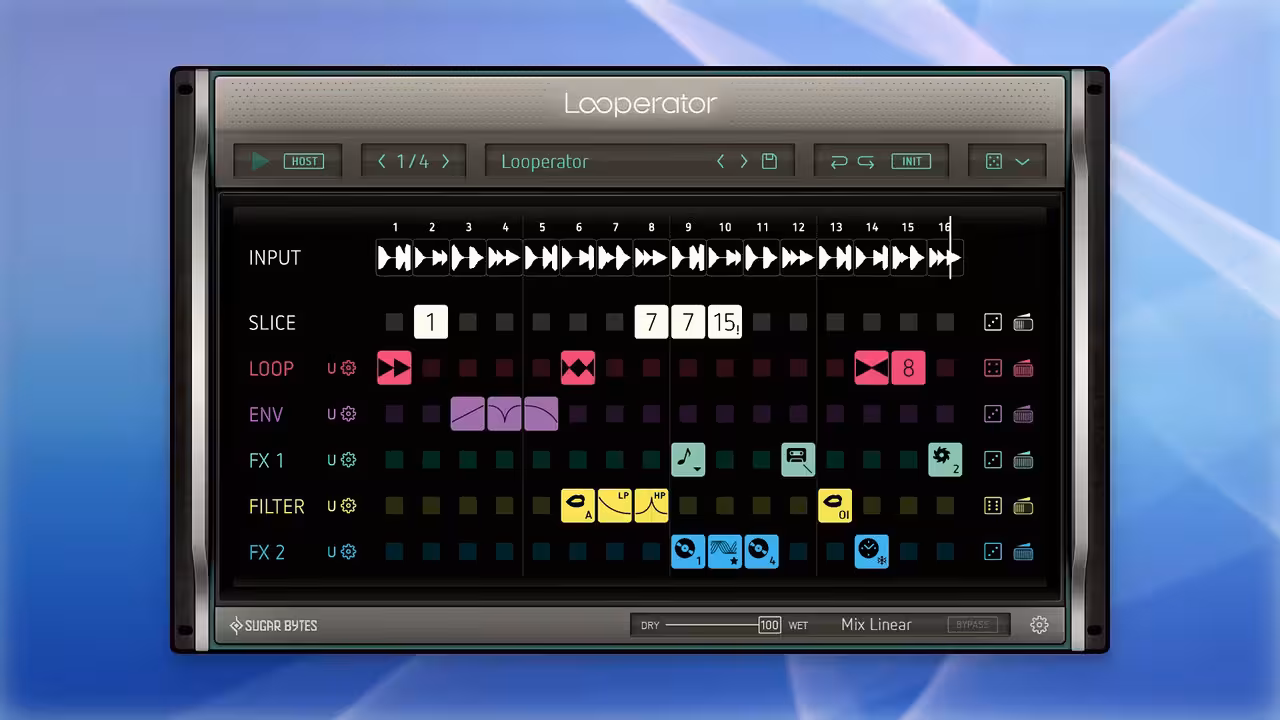The image size is (1280, 720).
Task: Click the INIT button
Action: tap(912, 161)
